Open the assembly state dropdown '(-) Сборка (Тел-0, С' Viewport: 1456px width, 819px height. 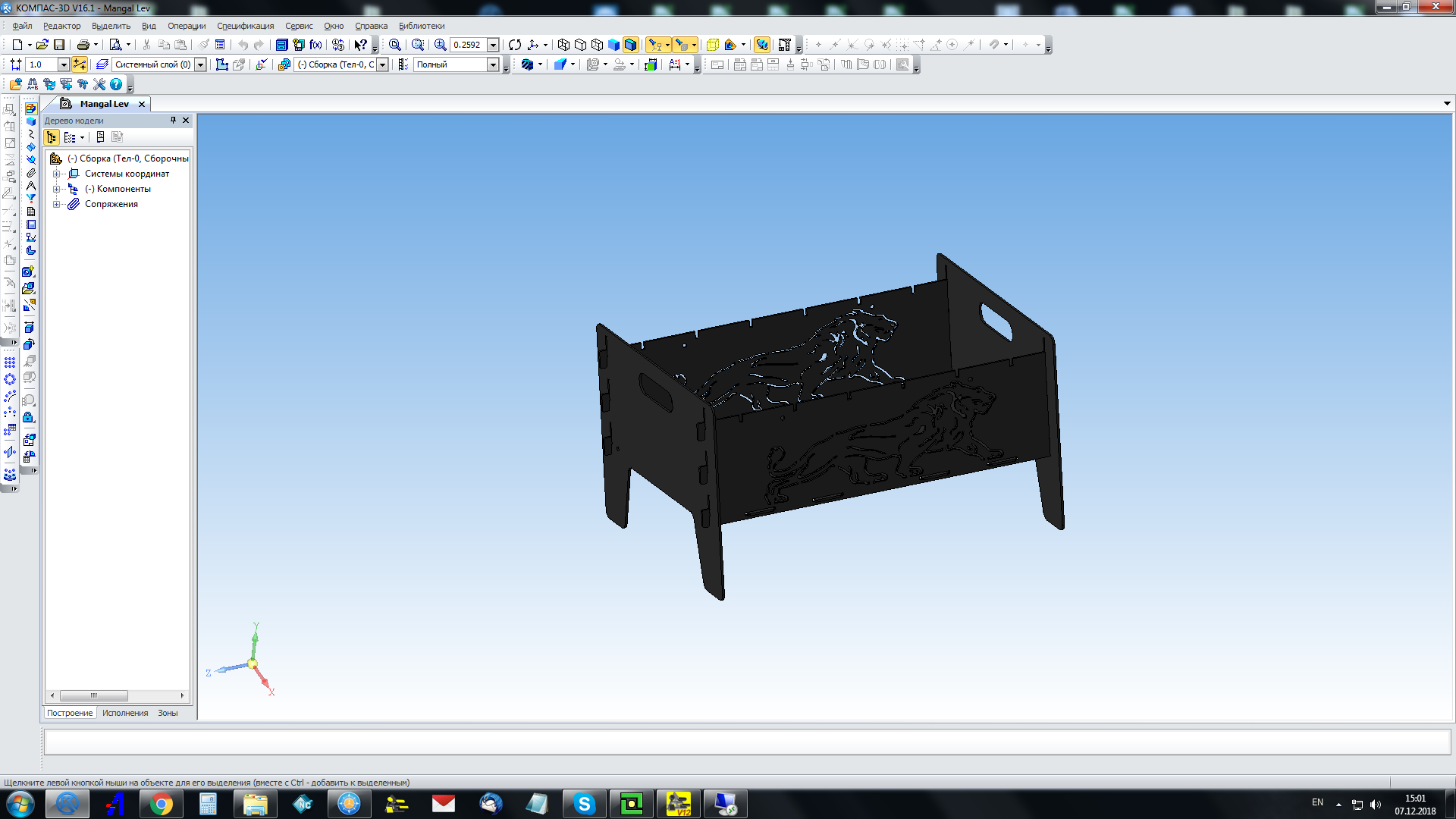[x=382, y=64]
